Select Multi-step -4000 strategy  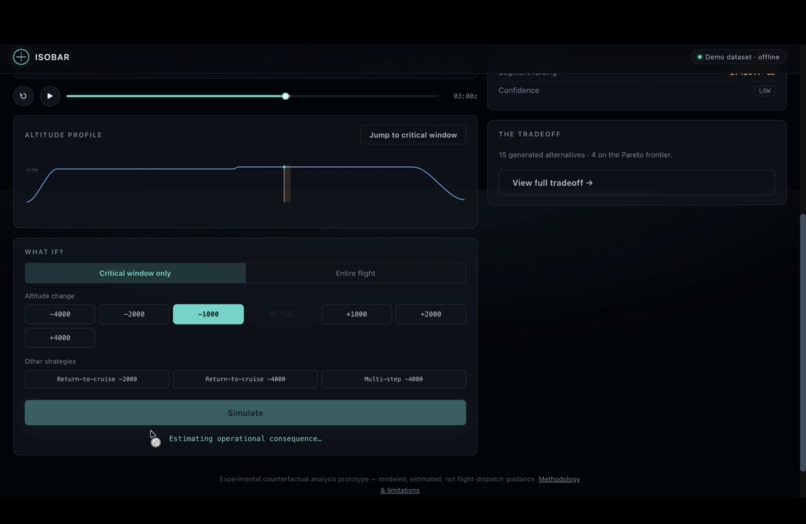pos(394,379)
